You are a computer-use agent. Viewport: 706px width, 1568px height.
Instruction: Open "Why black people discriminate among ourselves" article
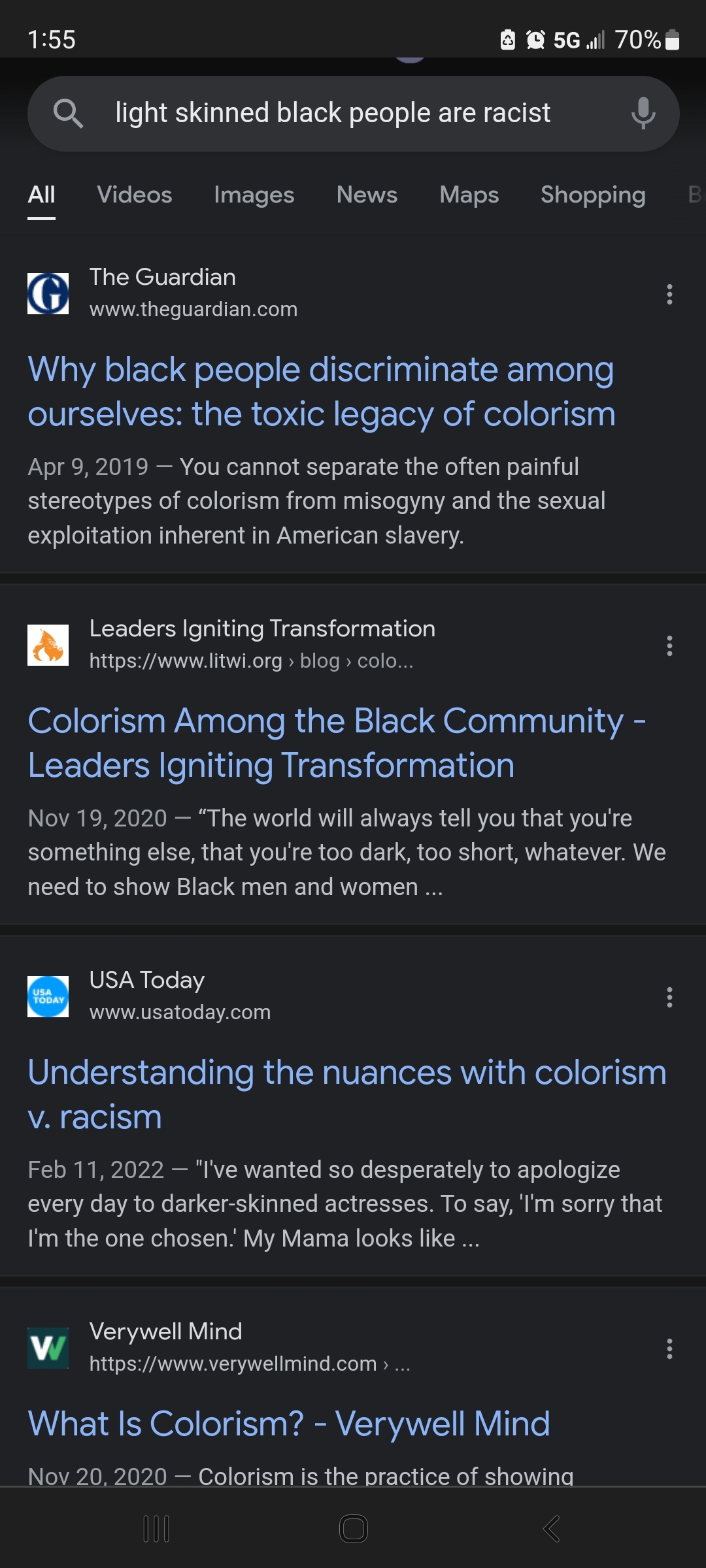click(321, 391)
